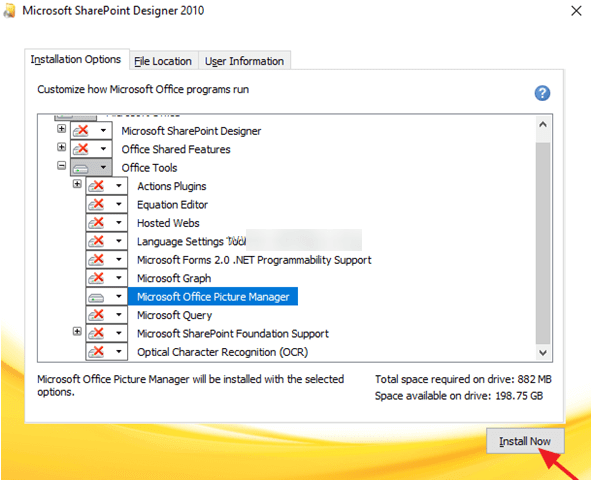Viewport: 591px width, 481px height.
Task: Click the feature list scroll down arrow
Action: tap(543, 353)
